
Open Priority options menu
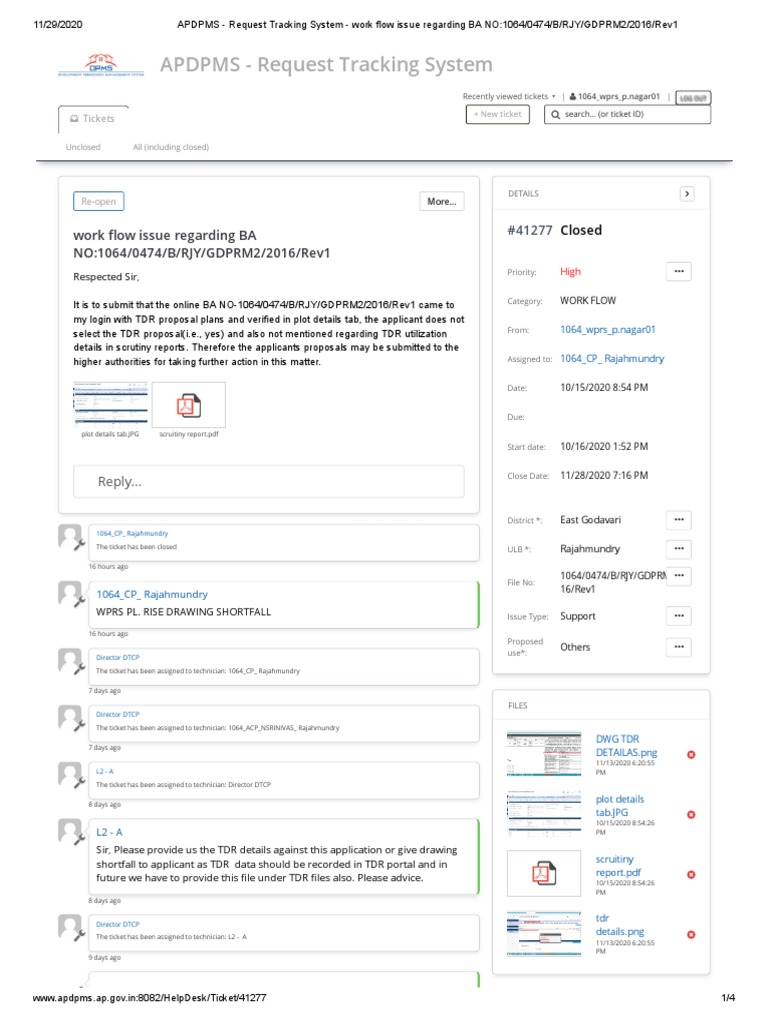click(x=679, y=272)
